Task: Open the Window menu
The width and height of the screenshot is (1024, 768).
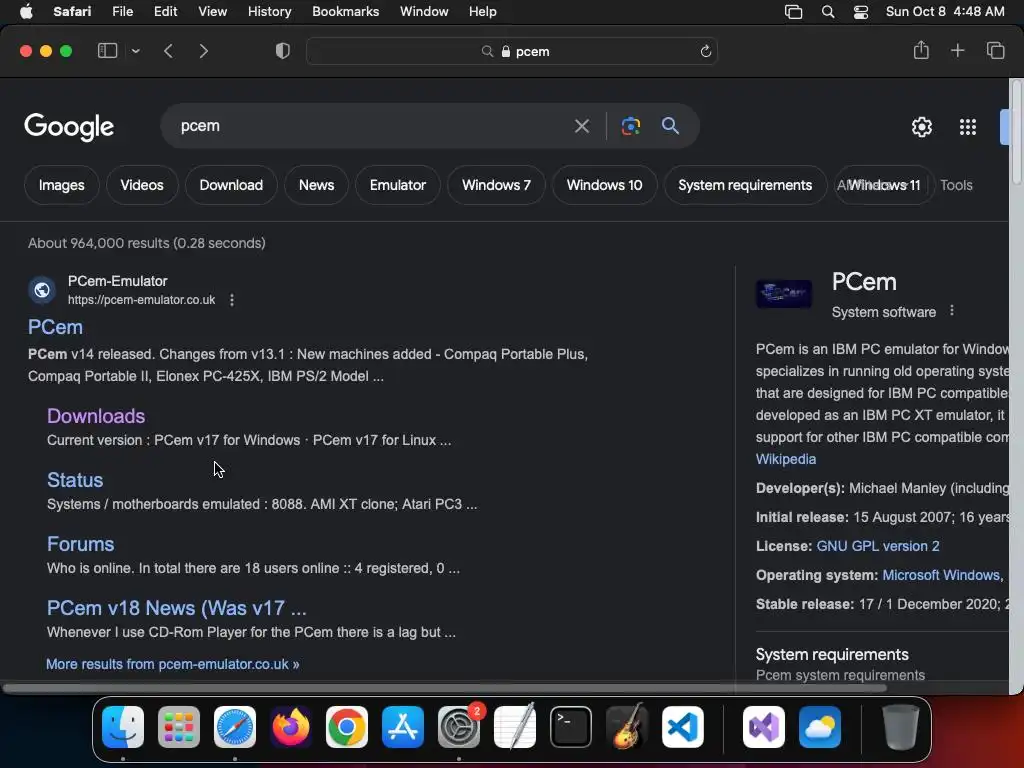Action: pos(424,12)
